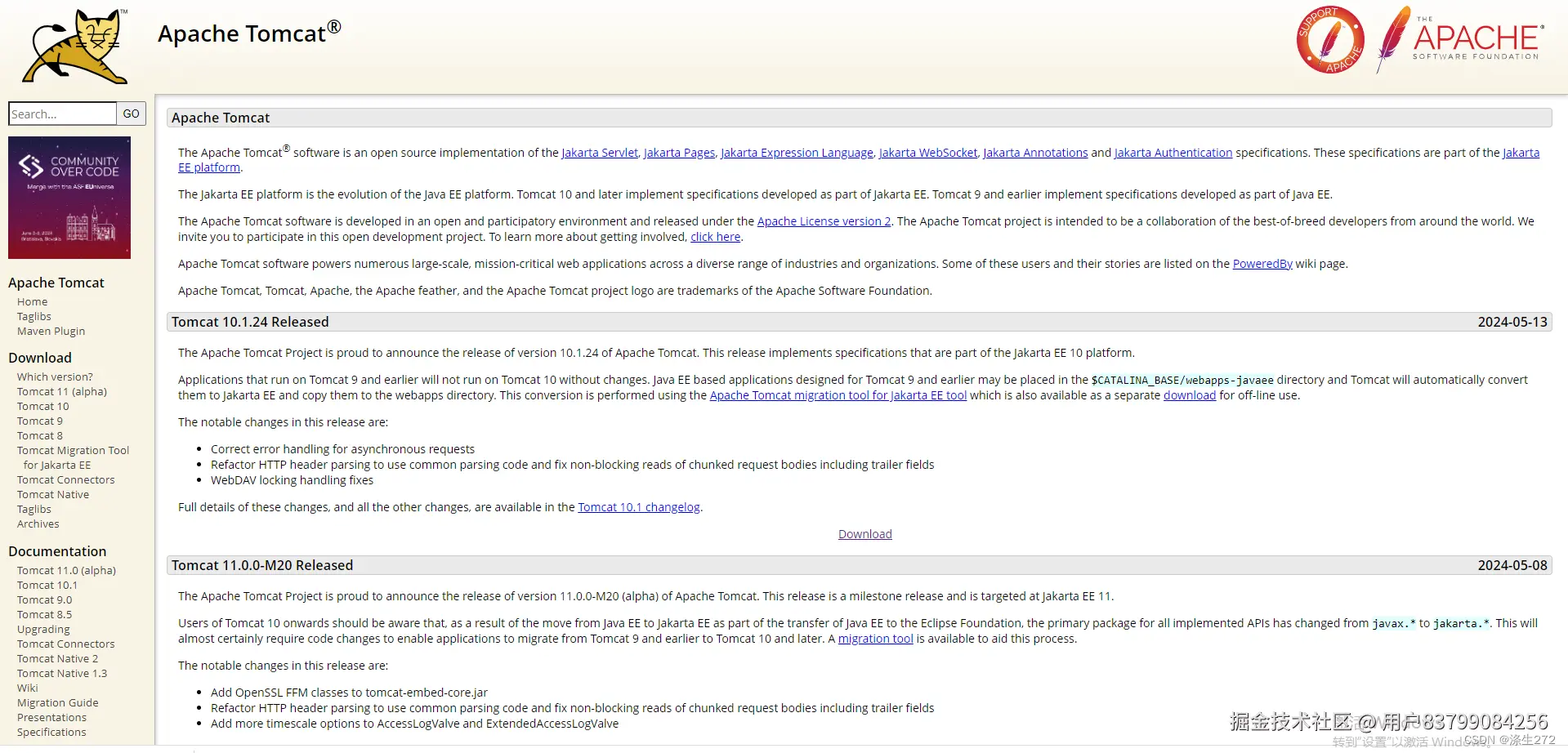Open the Upgrading documentation link

coord(43,629)
